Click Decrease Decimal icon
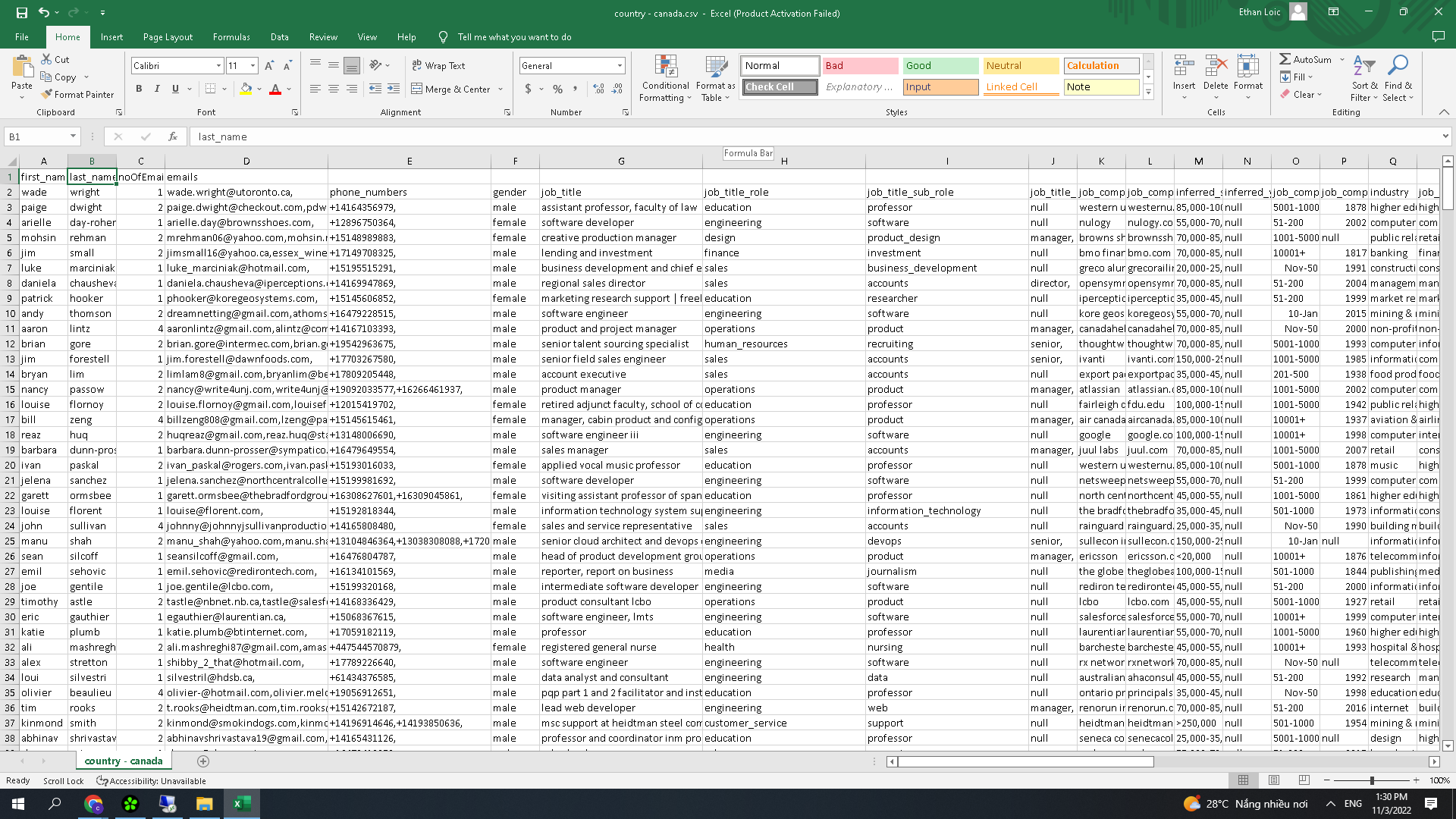Viewport: 1456px width, 819px height. tap(617, 89)
